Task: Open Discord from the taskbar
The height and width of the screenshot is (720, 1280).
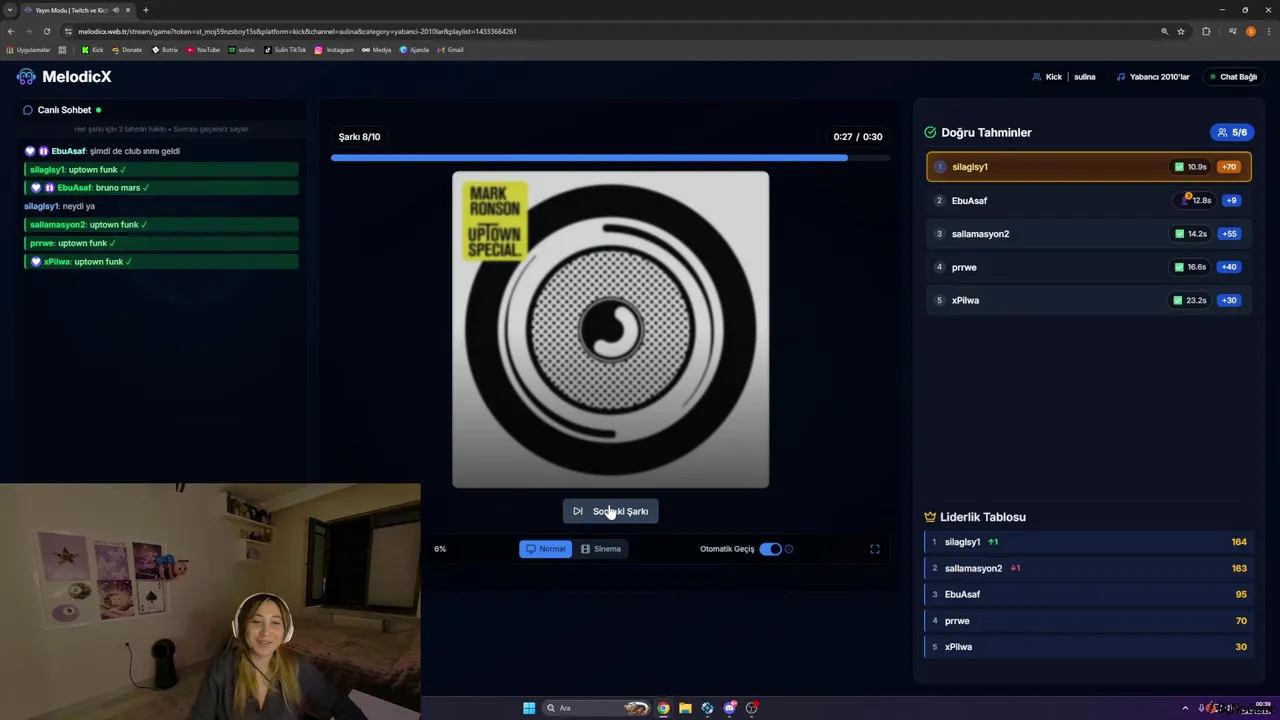Action: click(730, 708)
